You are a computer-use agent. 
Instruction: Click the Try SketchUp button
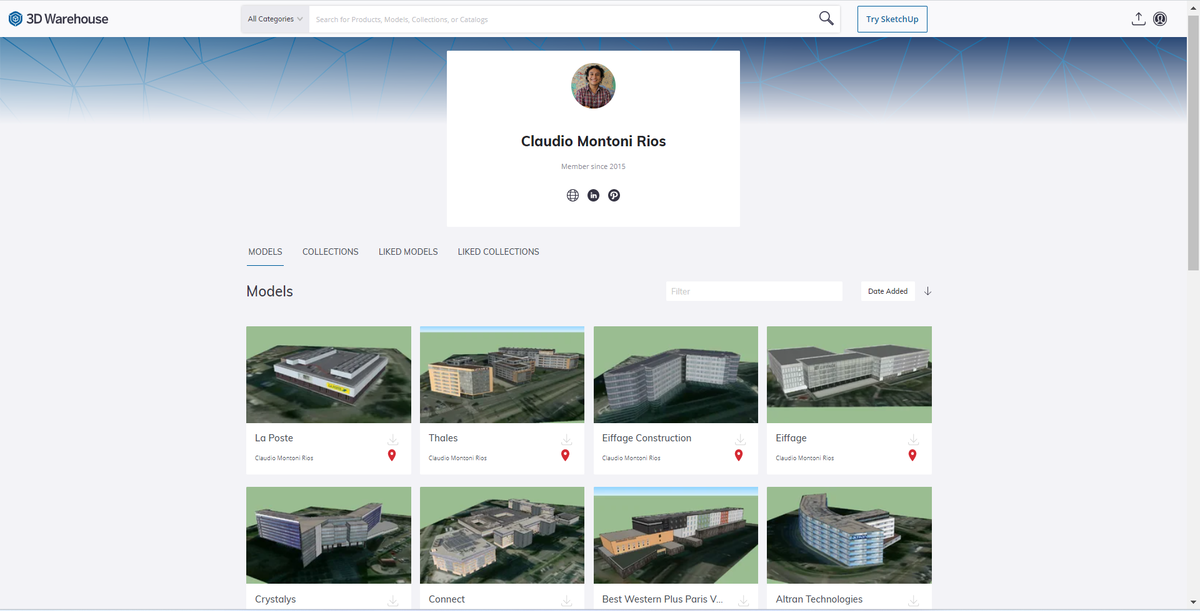[892, 19]
